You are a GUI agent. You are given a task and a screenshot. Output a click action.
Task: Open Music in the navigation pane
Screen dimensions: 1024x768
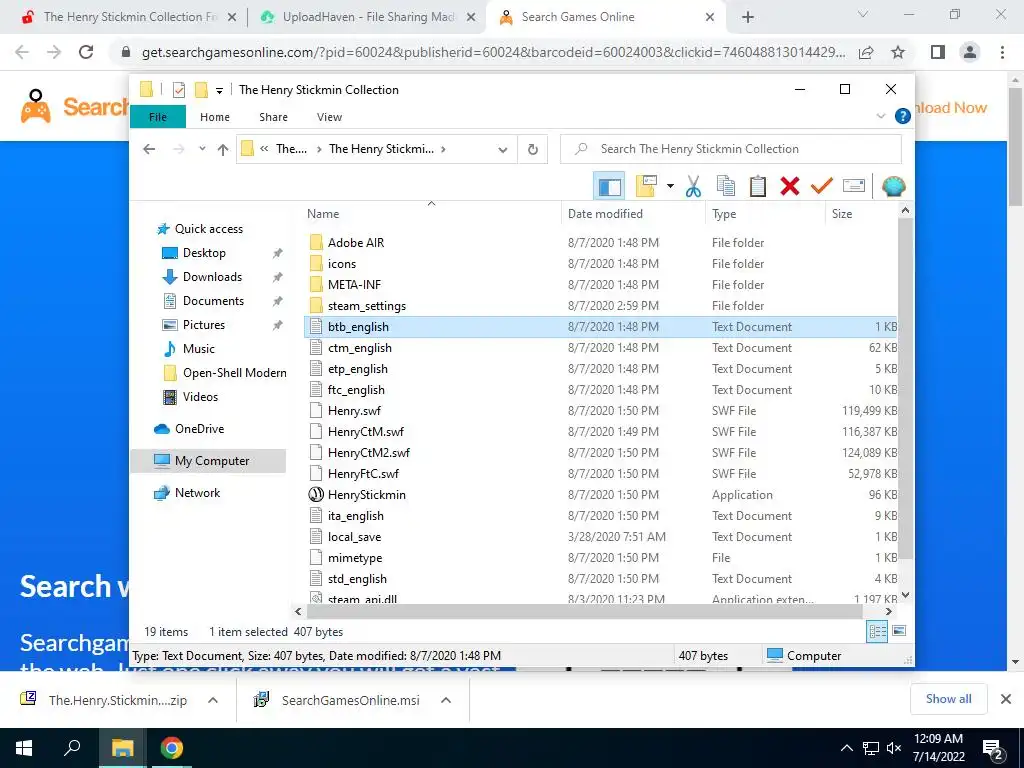click(199, 349)
